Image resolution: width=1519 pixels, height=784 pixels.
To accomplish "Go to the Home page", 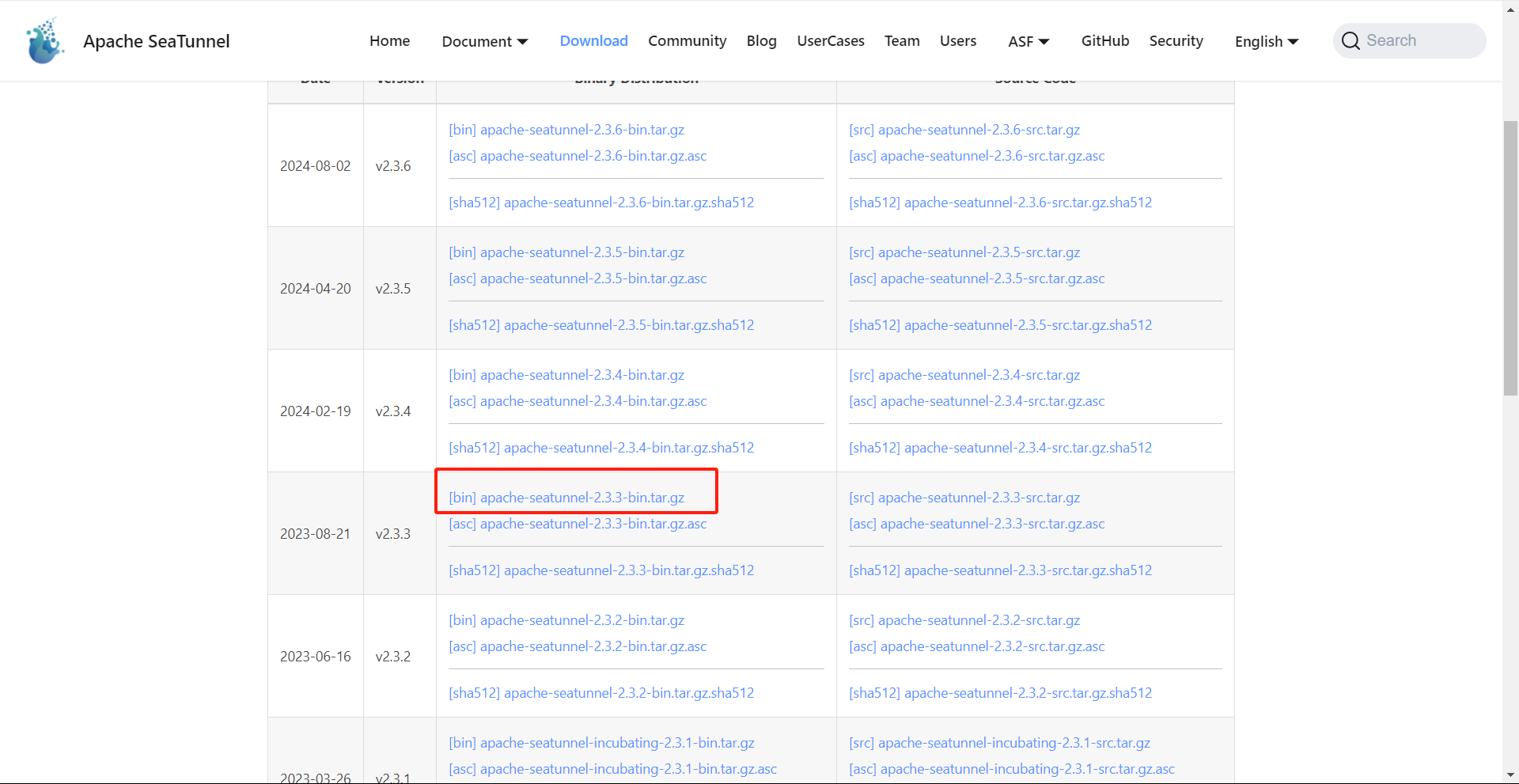I will [x=389, y=40].
